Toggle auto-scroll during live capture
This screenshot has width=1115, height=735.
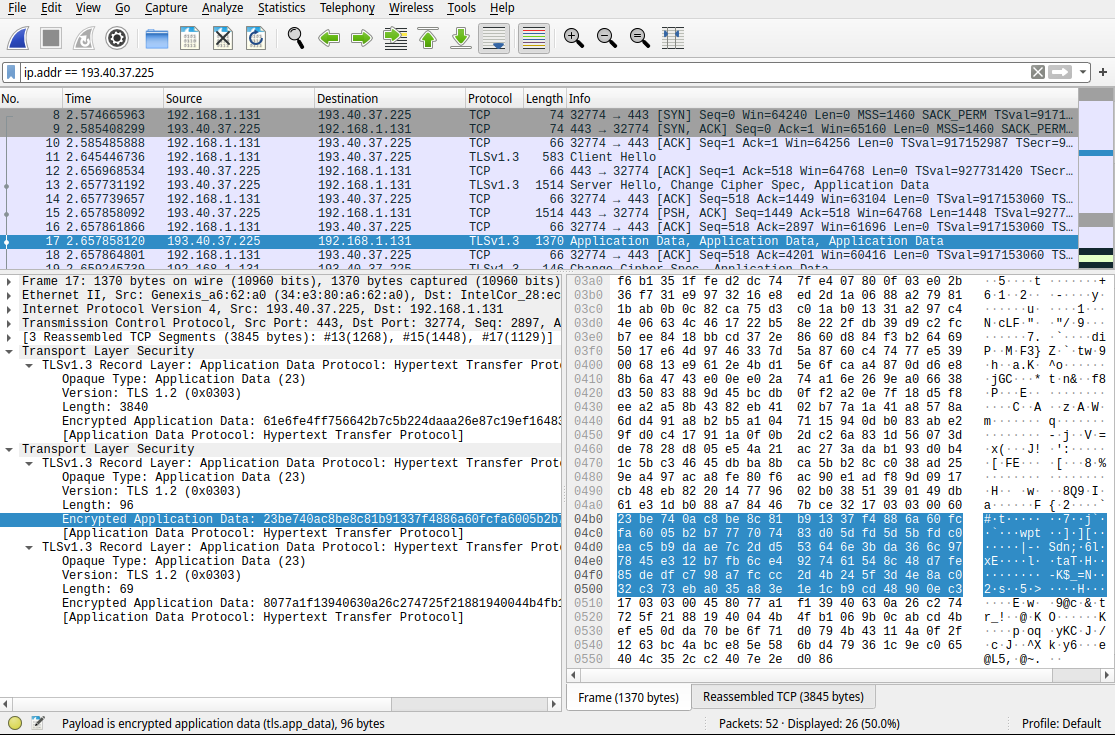point(493,38)
